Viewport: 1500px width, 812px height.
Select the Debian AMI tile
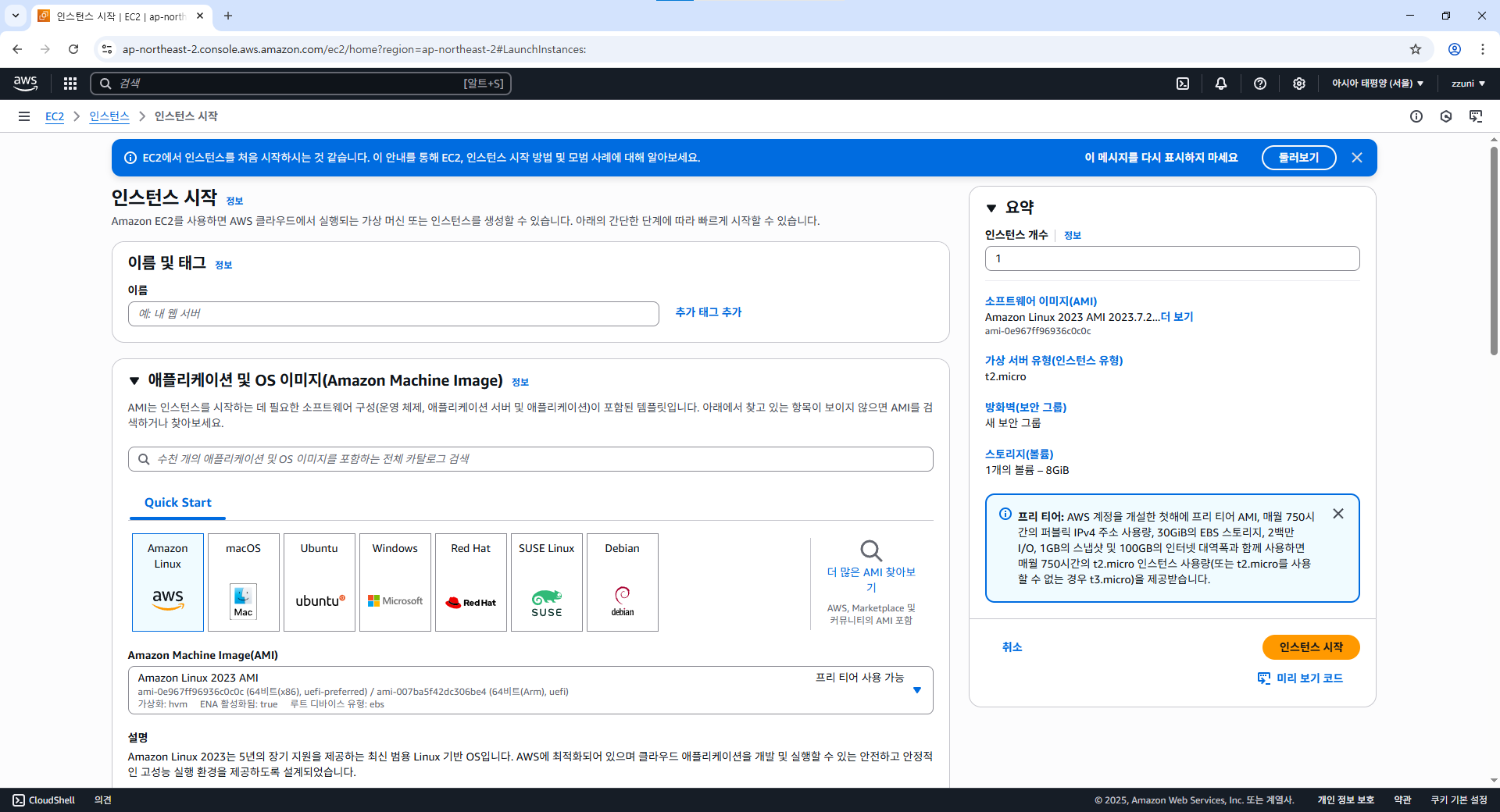point(623,582)
